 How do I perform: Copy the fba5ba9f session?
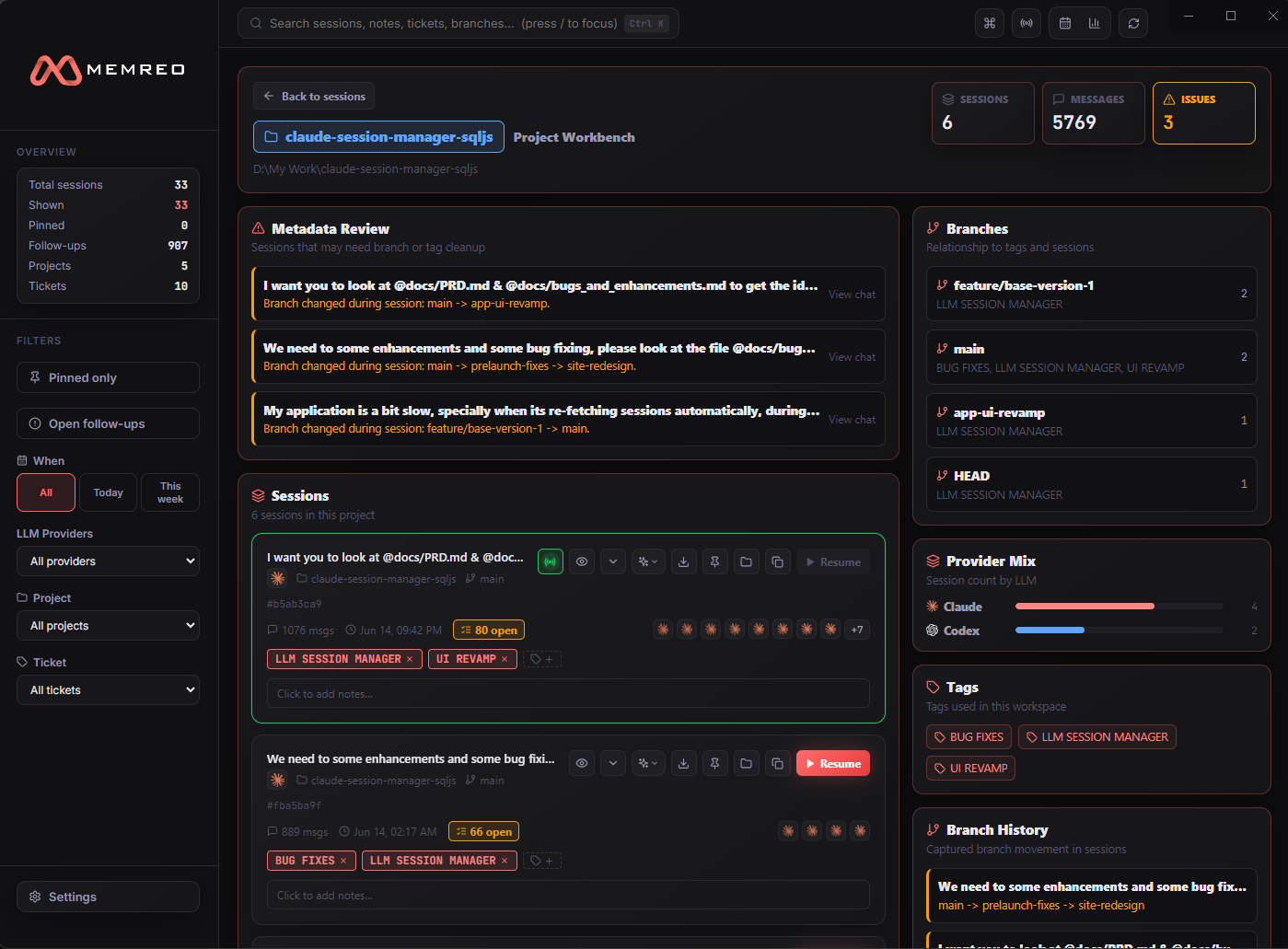(x=778, y=763)
